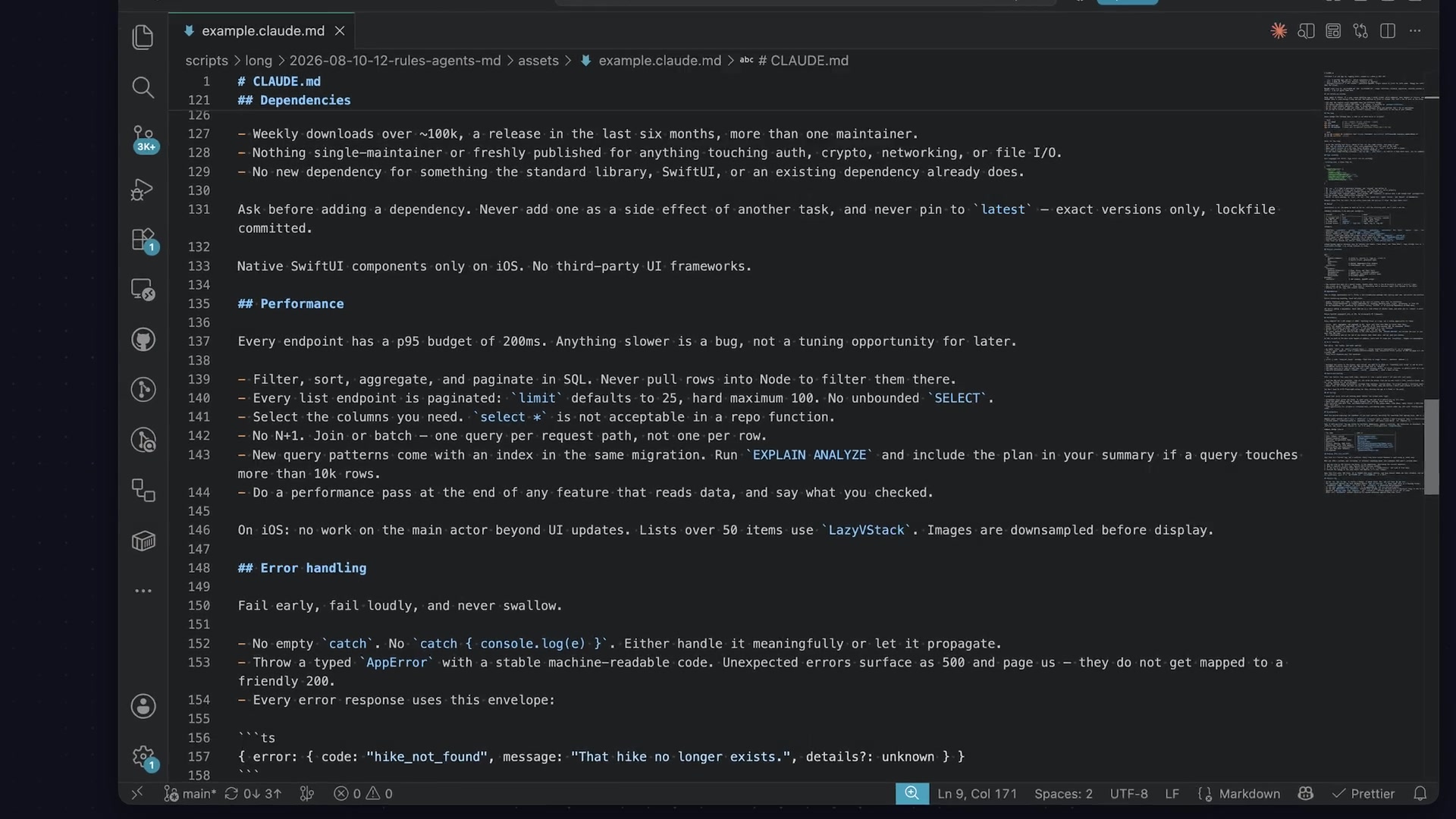Select the example.claude.md editor tab
The height and width of the screenshot is (819, 1456).
click(x=262, y=31)
